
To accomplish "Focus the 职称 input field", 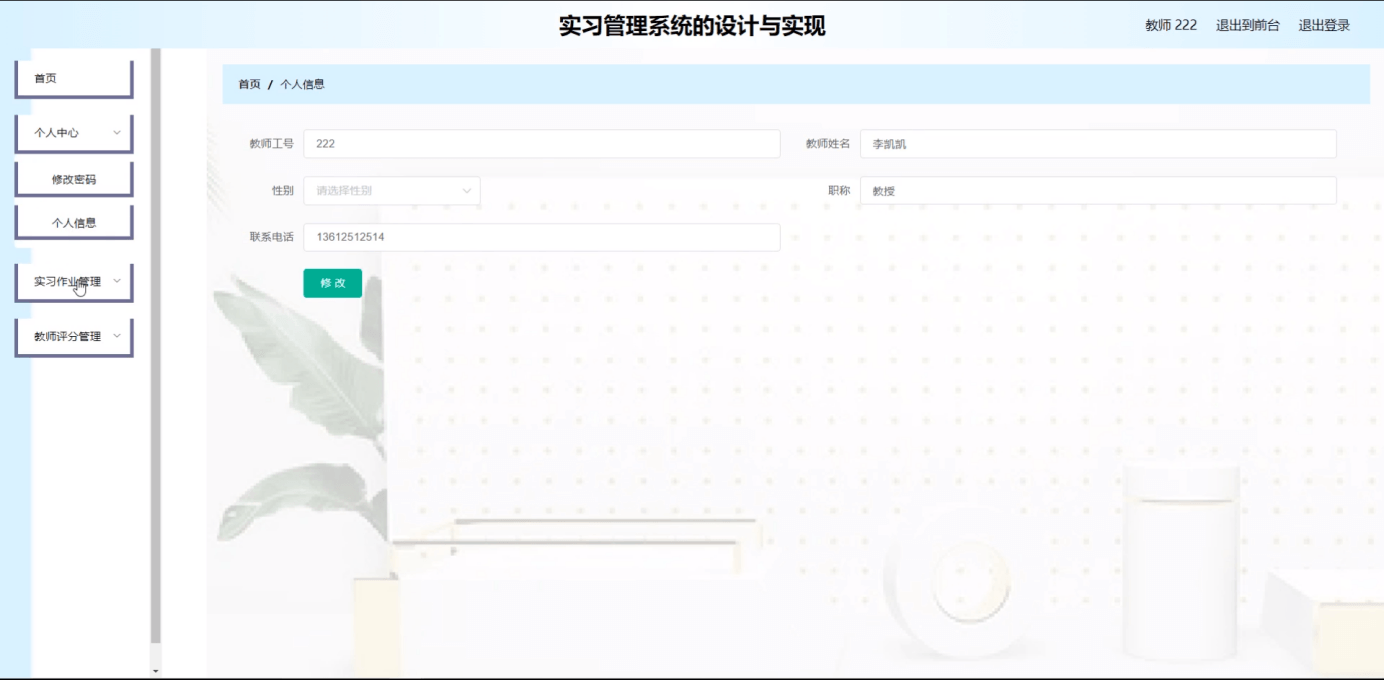I will point(1098,191).
